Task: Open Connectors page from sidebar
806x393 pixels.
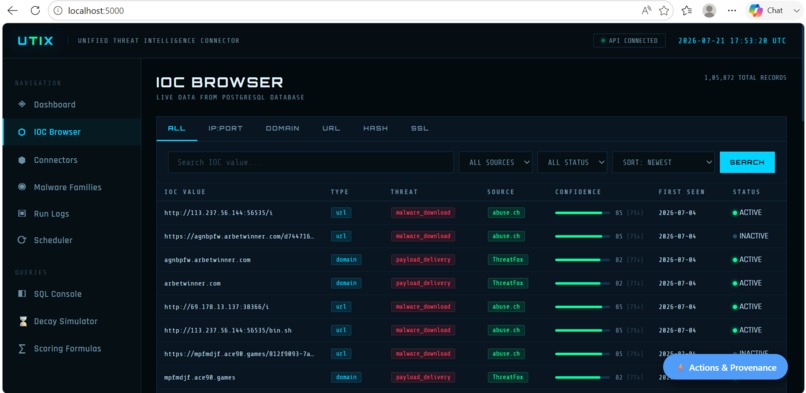Action: 56,160
